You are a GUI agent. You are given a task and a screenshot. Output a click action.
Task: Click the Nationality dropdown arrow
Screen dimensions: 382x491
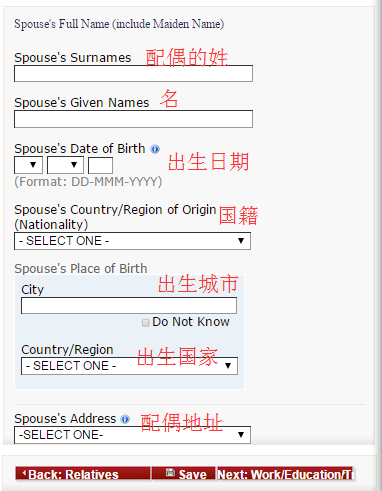[241, 241]
